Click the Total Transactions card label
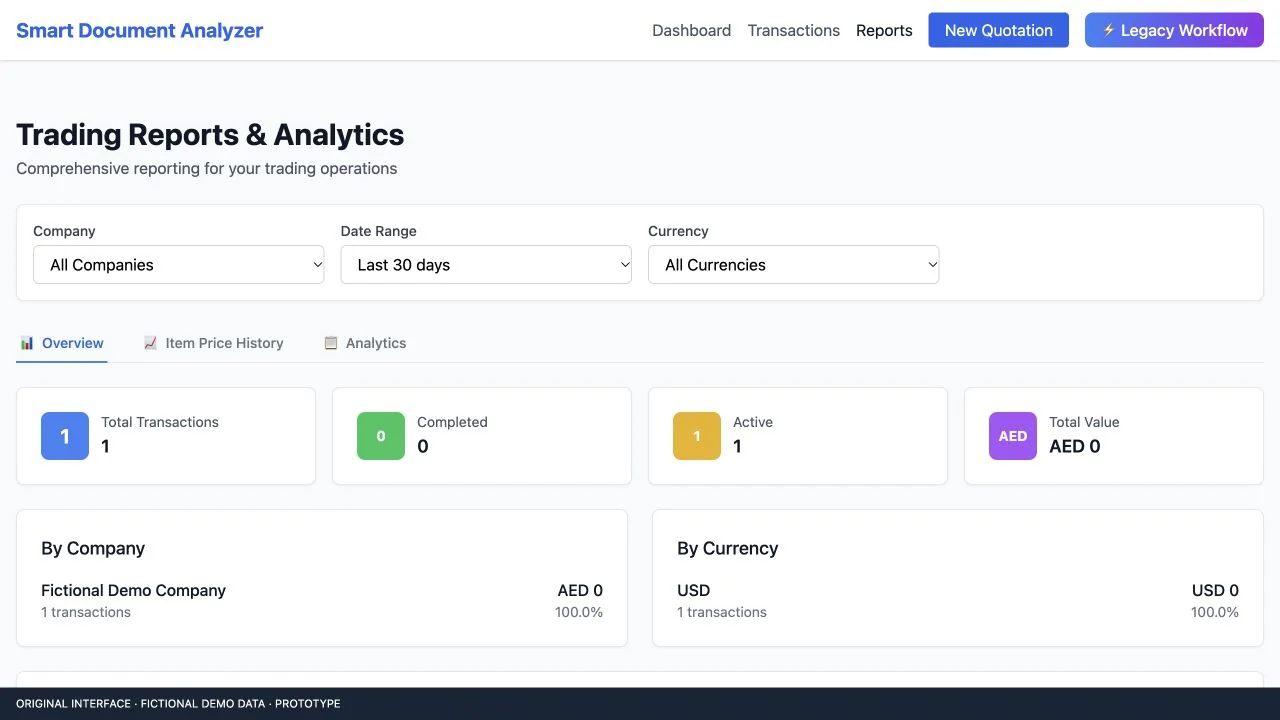 160,422
